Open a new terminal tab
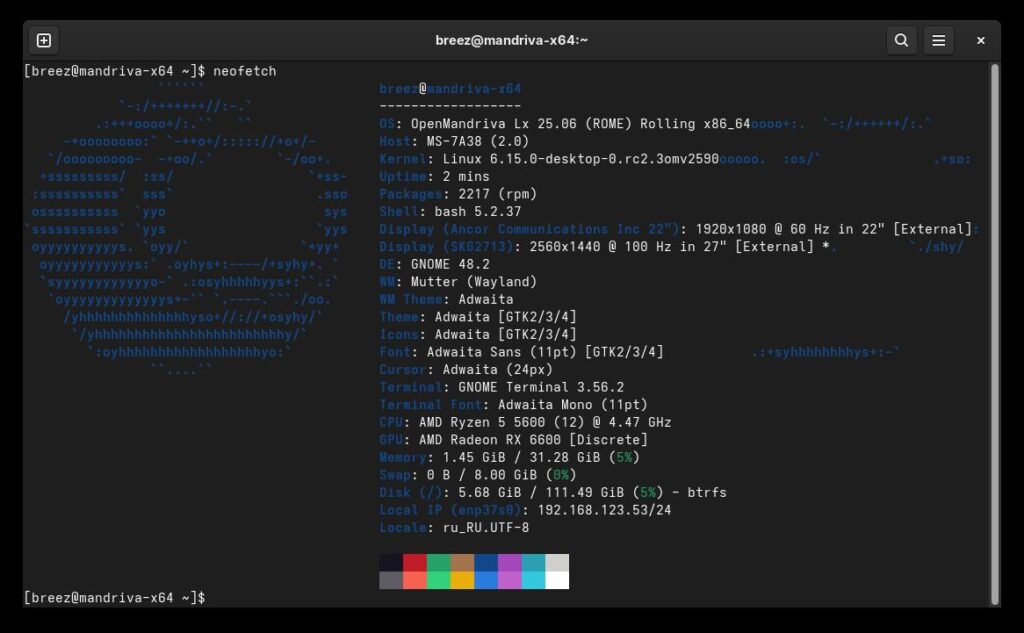 pyautogui.click(x=44, y=41)
